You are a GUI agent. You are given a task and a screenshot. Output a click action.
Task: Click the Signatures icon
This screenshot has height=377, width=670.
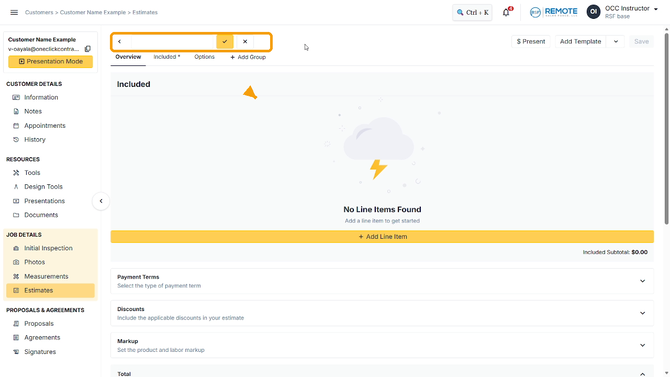click(16, 352)
